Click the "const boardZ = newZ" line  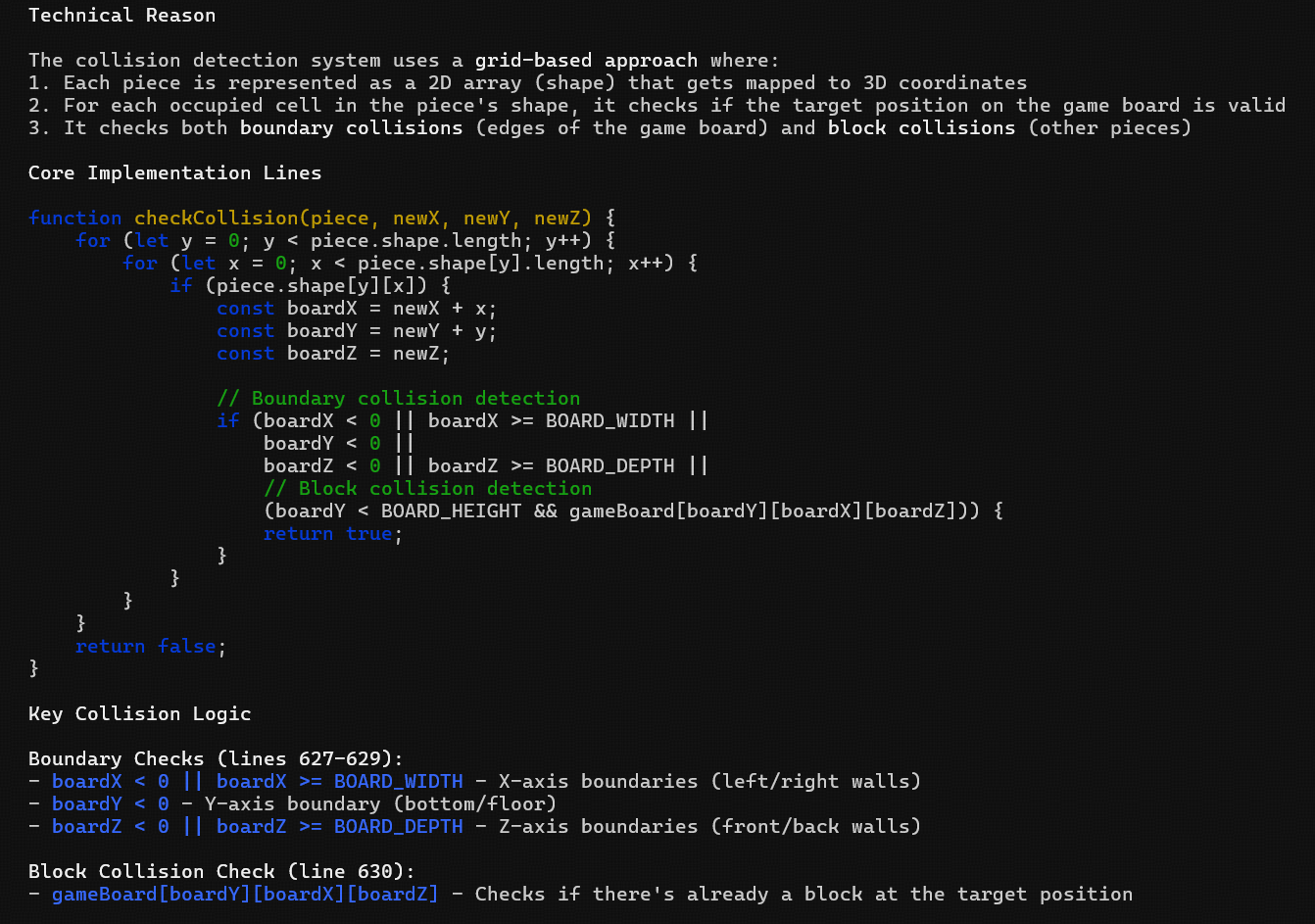pyautogui.click(x=333, y=353)
